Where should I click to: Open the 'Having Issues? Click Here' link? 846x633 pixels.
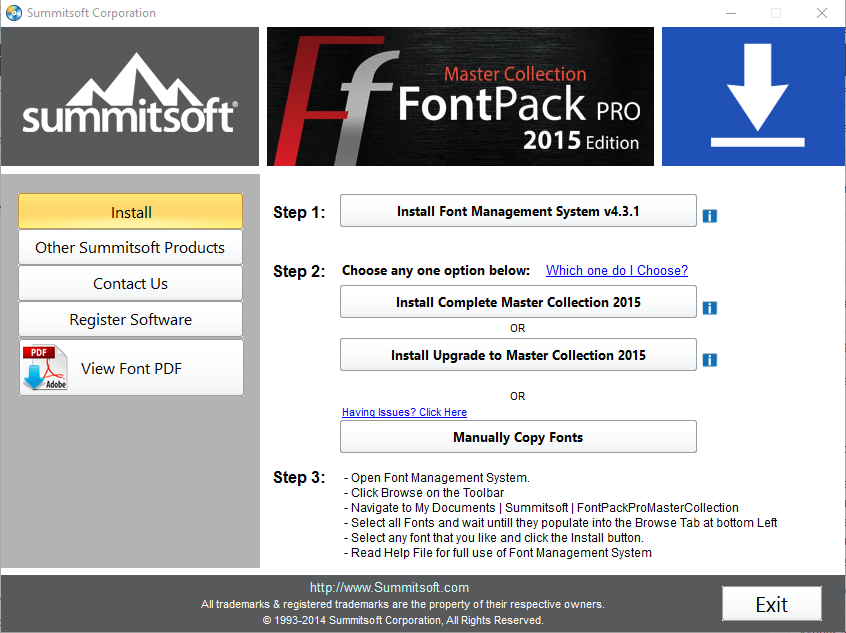click(x=404, y=412)
